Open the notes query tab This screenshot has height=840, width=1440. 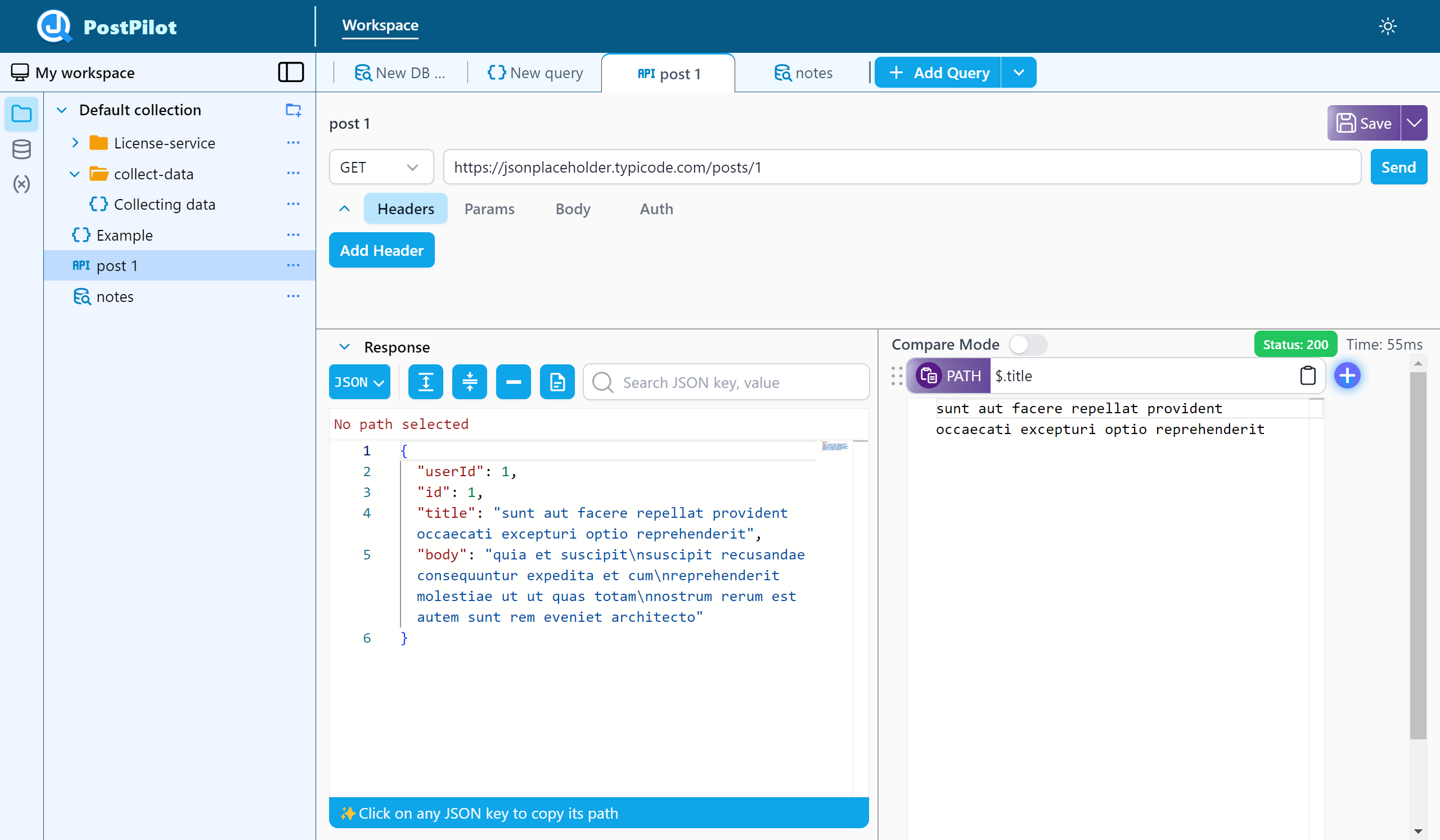click(x=803, y=73)
